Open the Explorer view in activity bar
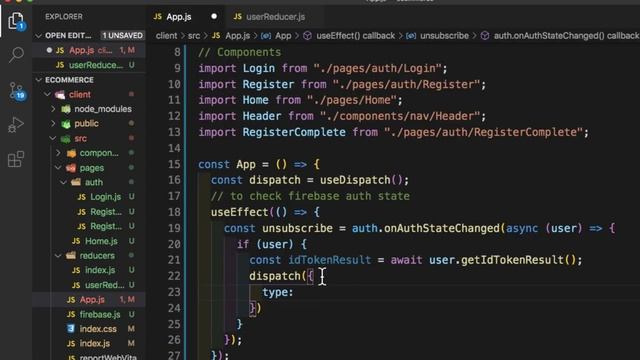640x360 pixels. pyautogui.click(x=16, y=20)
